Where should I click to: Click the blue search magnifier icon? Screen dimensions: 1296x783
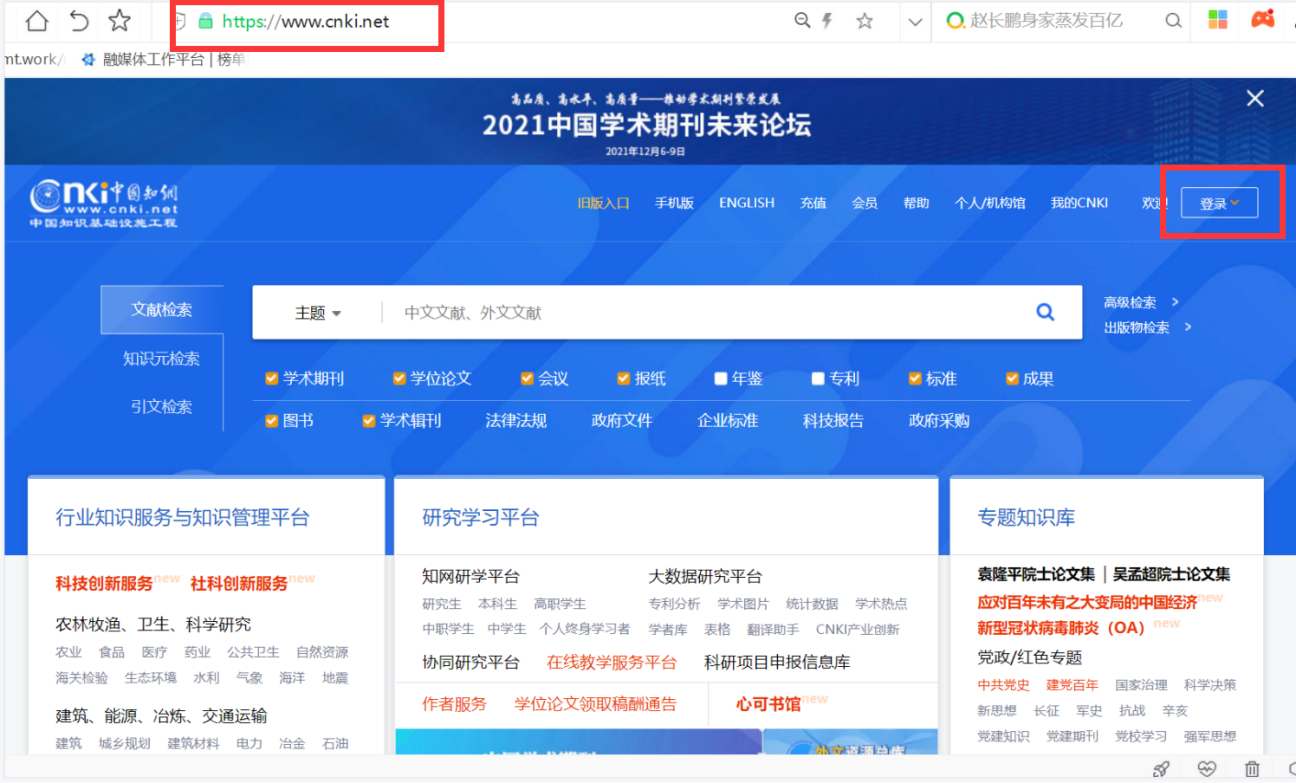[1045, 312]
